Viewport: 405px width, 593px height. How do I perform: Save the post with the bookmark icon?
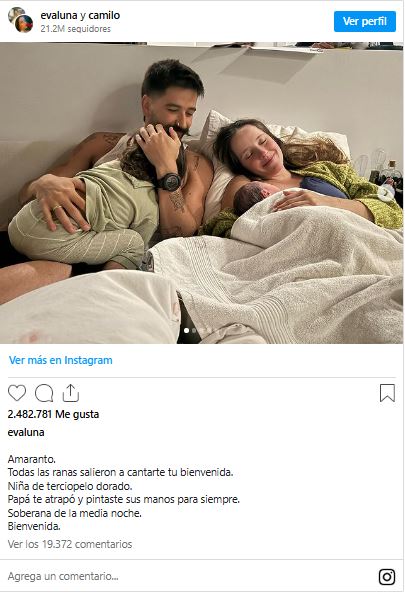(387, 393)
